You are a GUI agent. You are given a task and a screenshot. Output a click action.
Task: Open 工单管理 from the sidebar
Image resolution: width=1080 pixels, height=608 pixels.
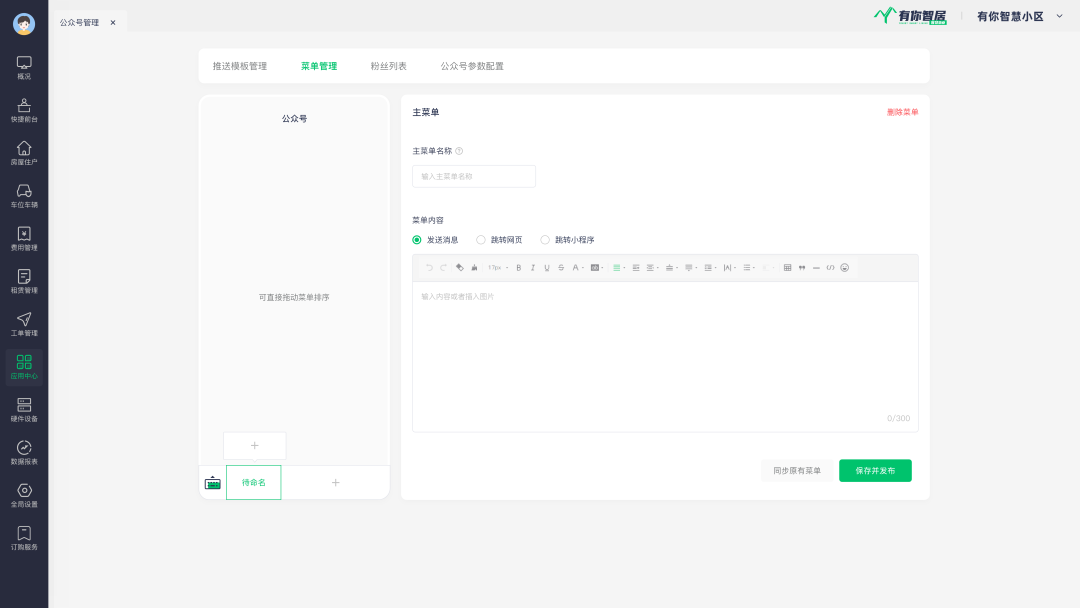(24, 324)
